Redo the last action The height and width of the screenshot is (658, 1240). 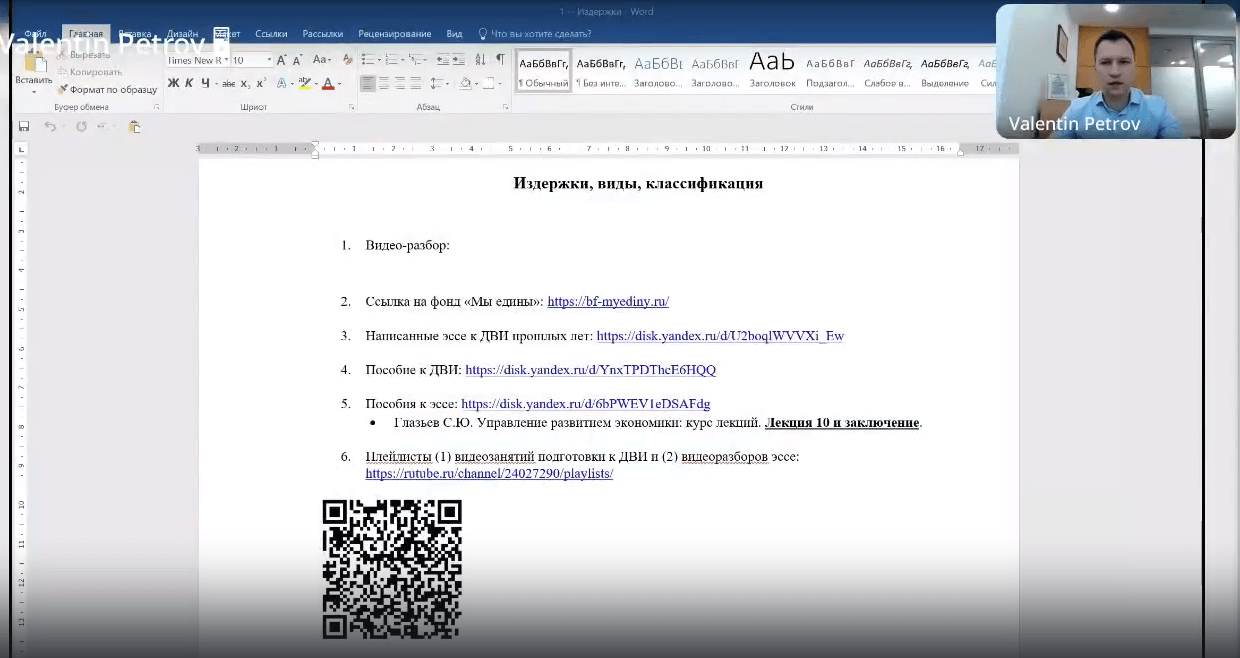[81, 127]
